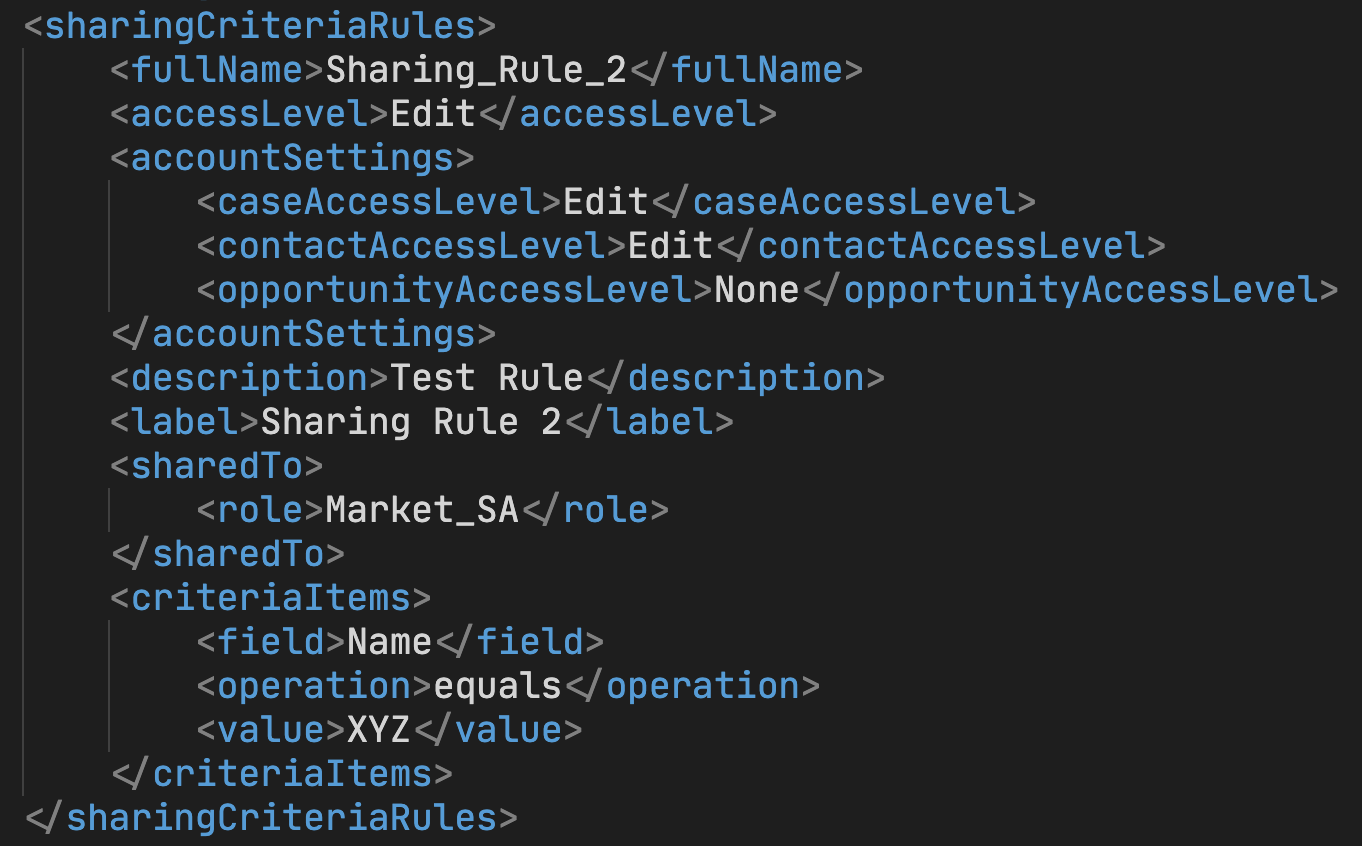
Task: Click the opening sharingCriteriaRules tag
Action: tap(259, 26)
